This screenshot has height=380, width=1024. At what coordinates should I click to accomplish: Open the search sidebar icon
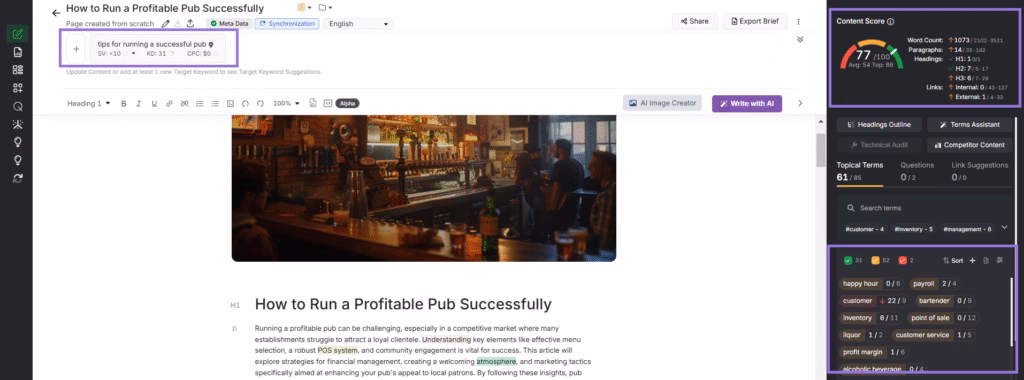click(x=18, y=106)
